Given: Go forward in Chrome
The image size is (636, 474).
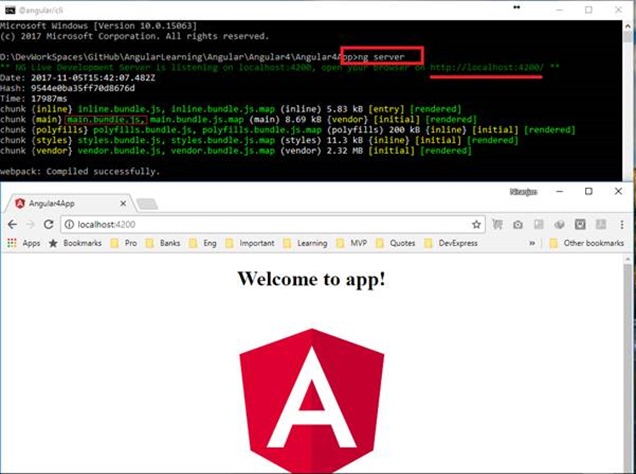Looking at the screenshot, I should 30,224.
